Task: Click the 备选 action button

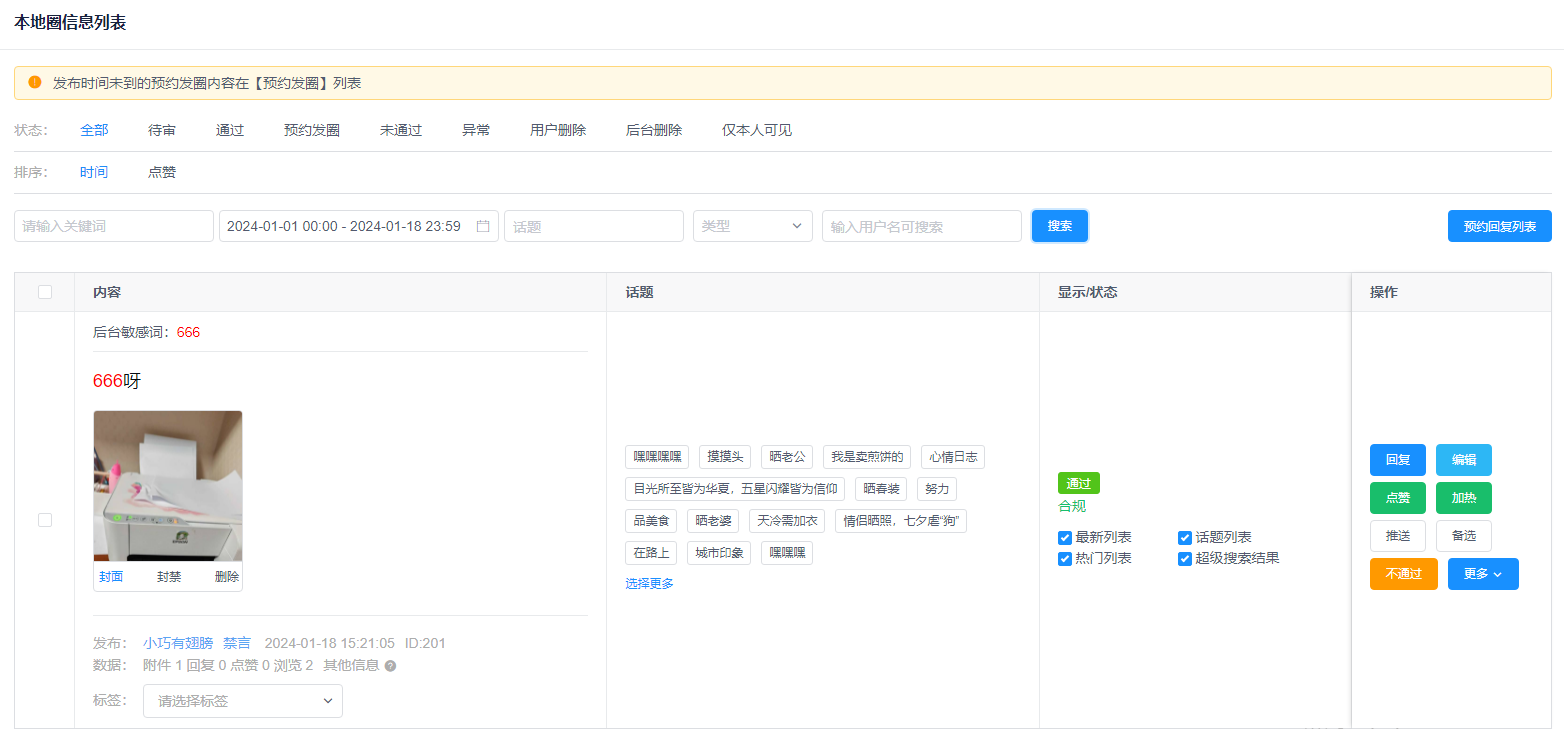Action: tap(1464, 536)
